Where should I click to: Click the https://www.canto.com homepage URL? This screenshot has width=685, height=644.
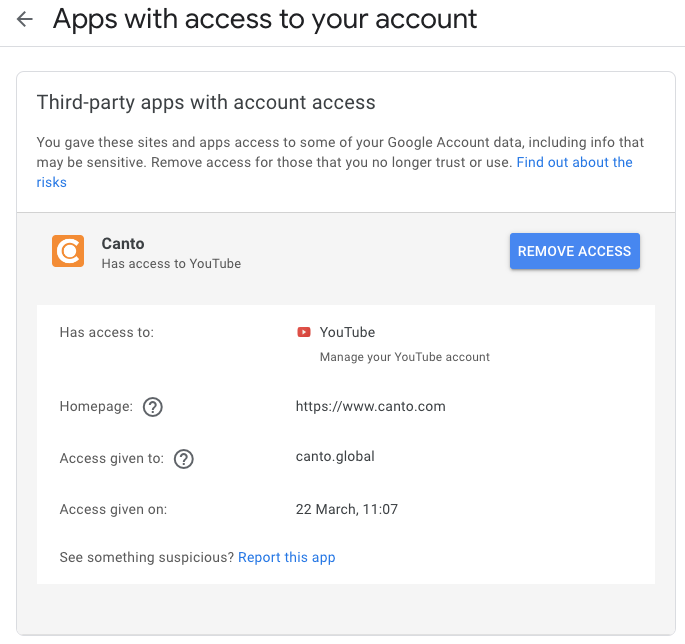370,406
